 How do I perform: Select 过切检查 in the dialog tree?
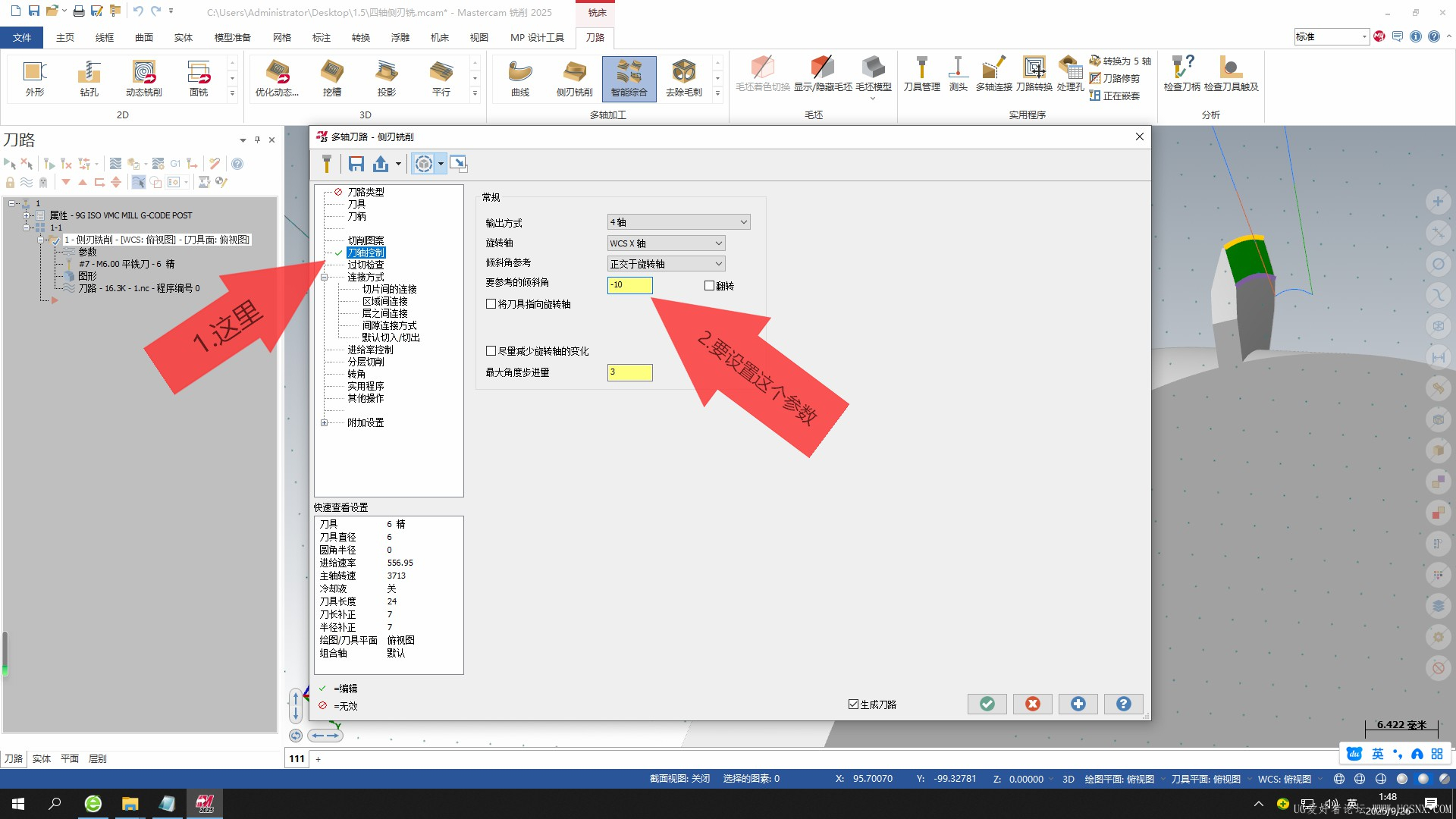[x=366, y=265]
